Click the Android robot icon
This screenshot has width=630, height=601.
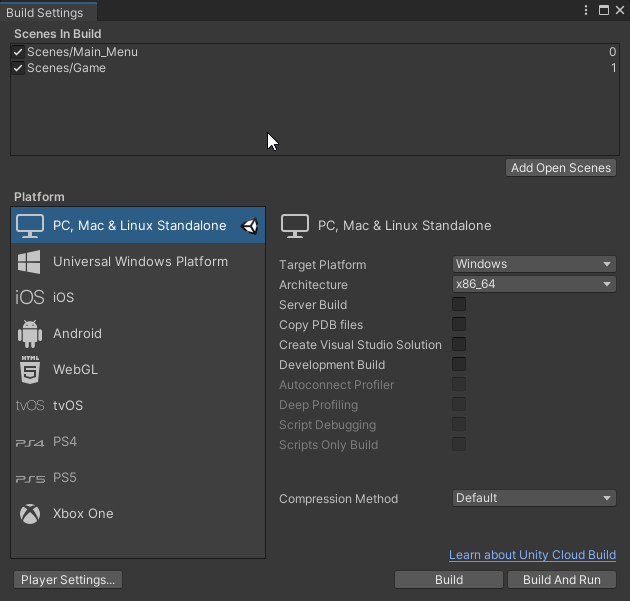[30, 334]
